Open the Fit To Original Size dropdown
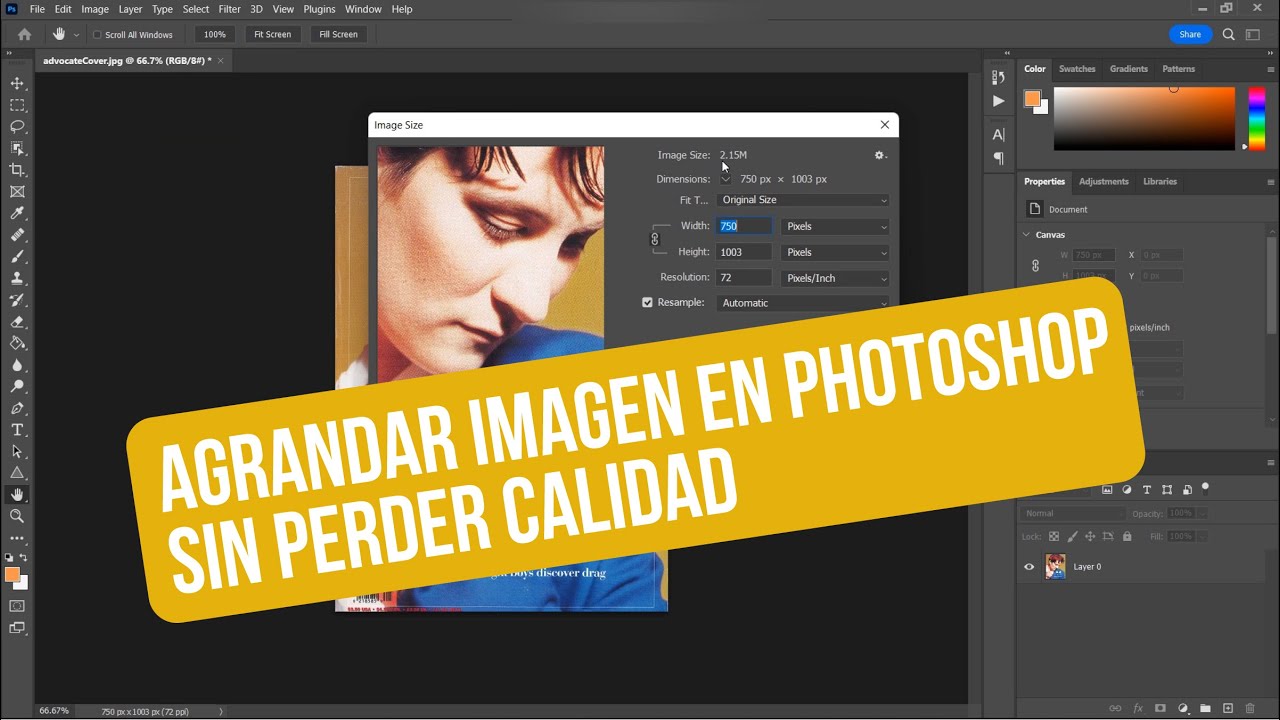Screen dimensions: 1280x720 (x=803, y=200)
